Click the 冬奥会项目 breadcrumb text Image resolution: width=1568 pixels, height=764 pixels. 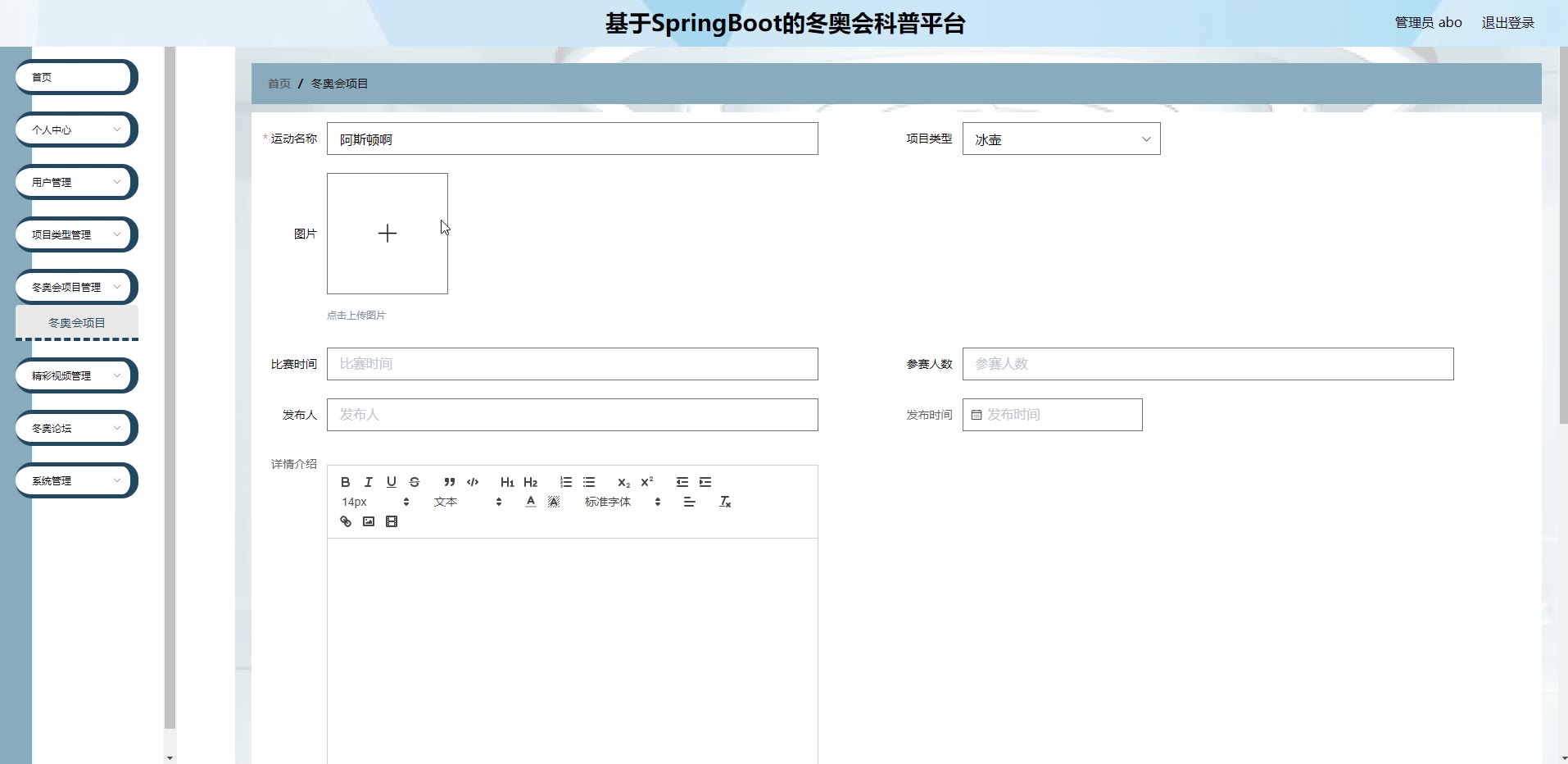coord(339,84)
